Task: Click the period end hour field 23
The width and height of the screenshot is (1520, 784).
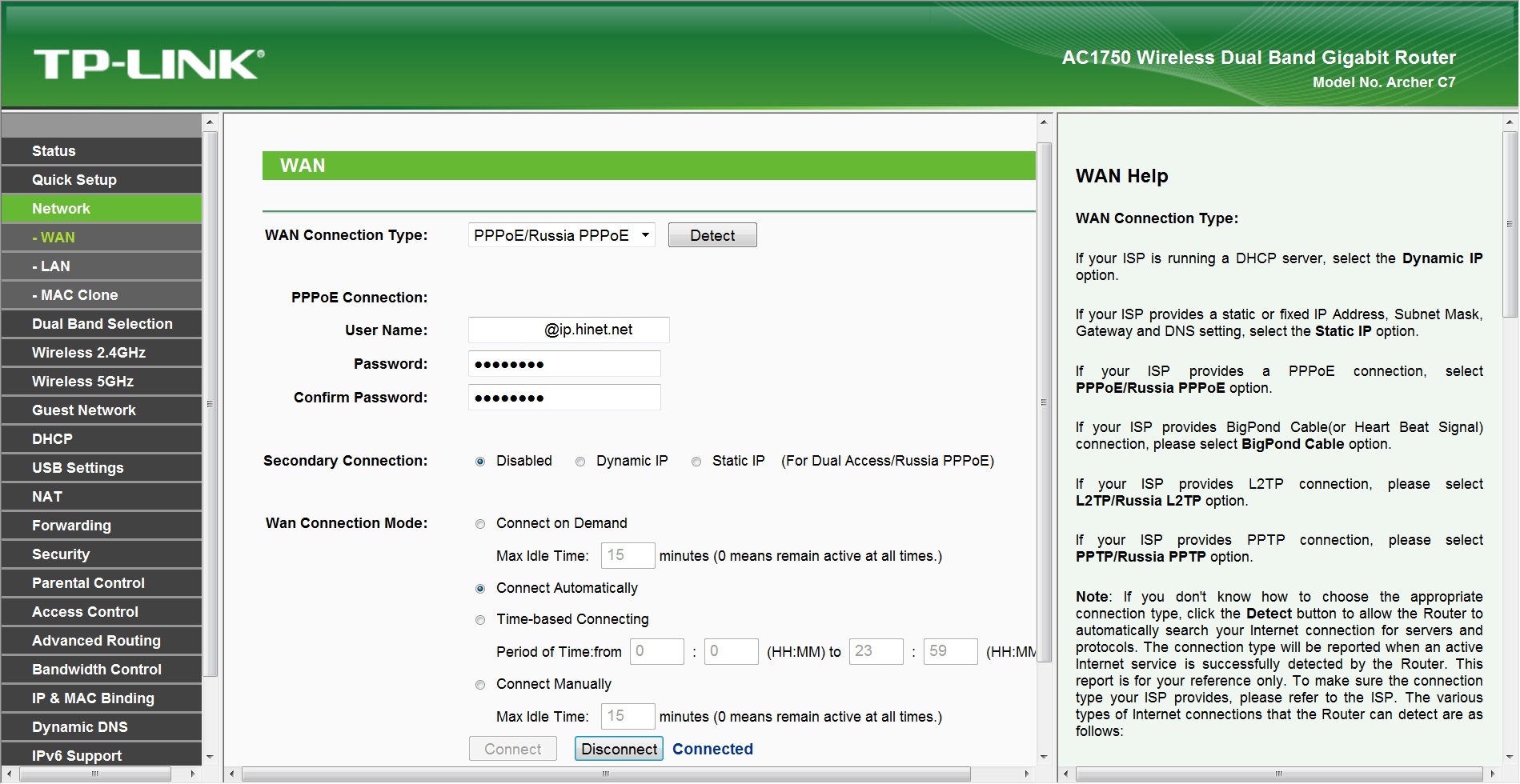Action: [x=876, y=651]
